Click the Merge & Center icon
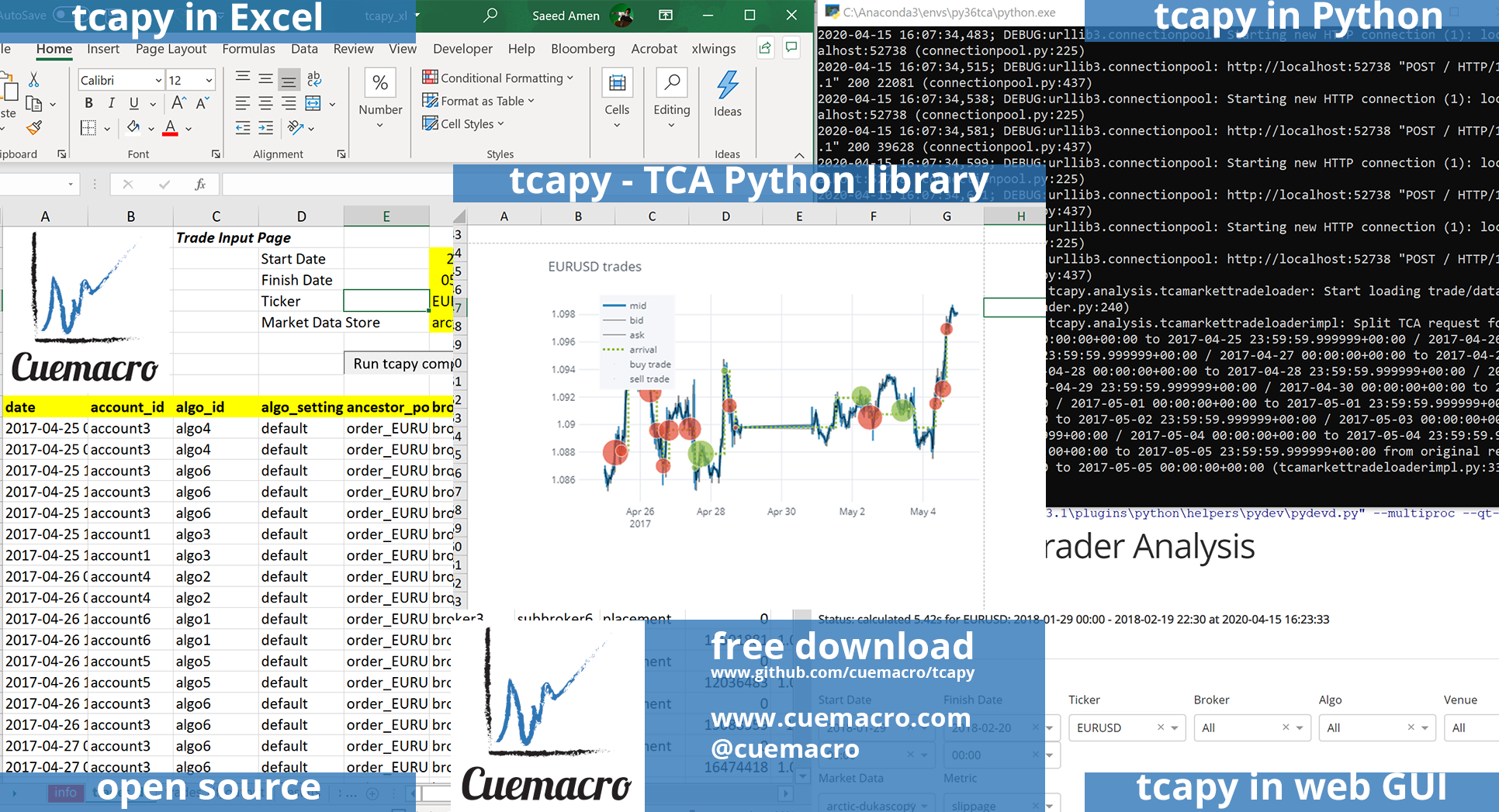Image resolution: width=1499 pixels, height=812 pixels. (313, 103)
